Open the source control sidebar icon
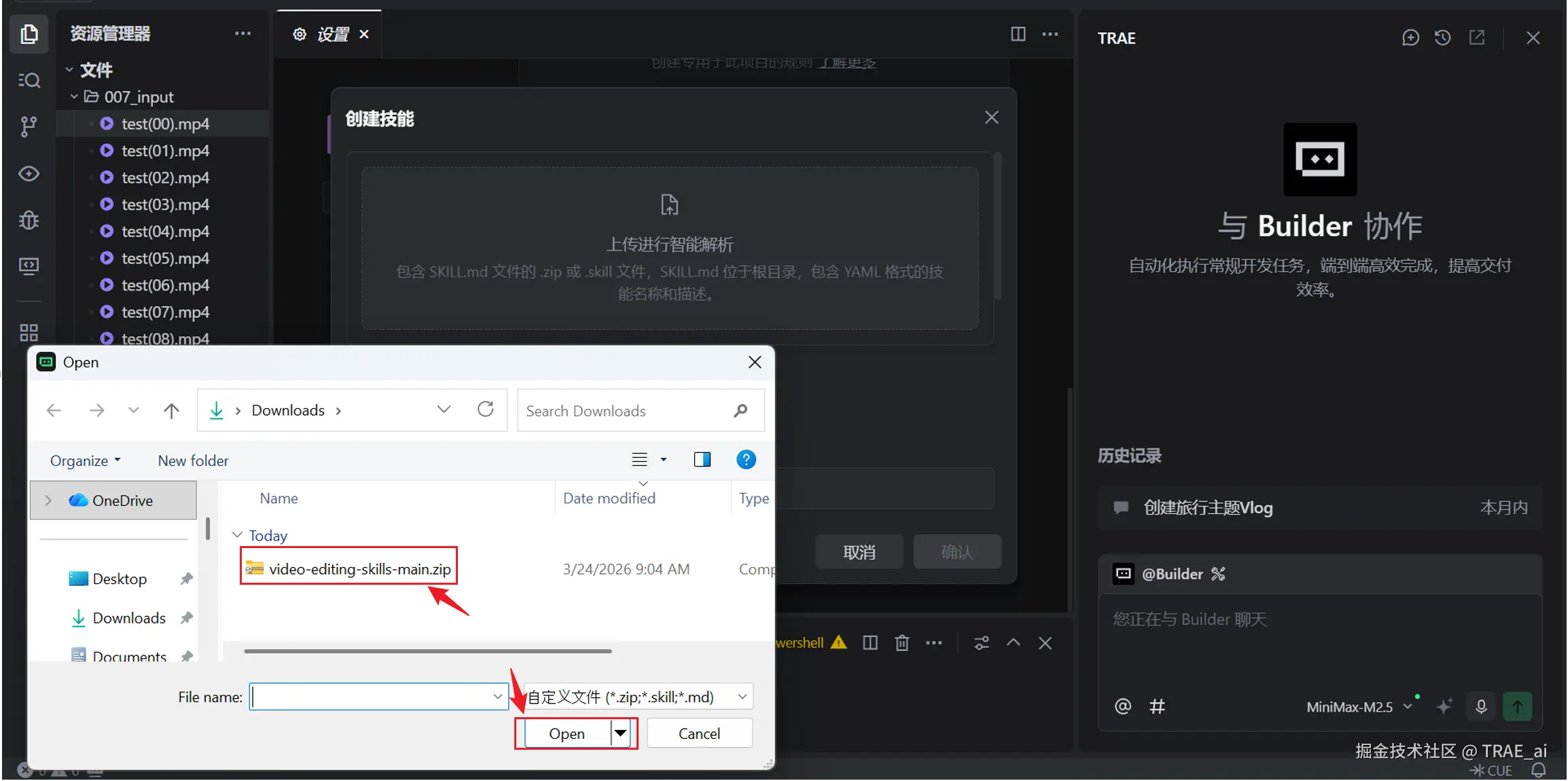This screenshot has height=781, width=1568. click(x=28, y=126)
